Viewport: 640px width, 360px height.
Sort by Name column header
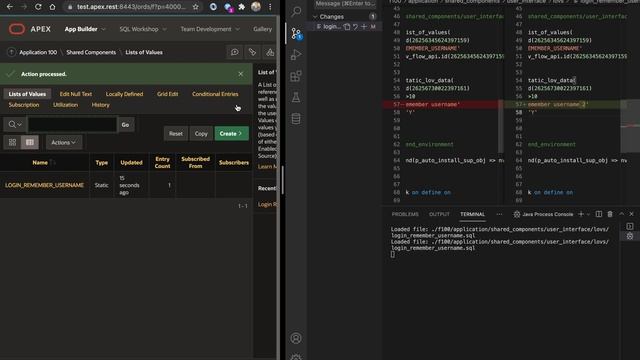(40, 162)
